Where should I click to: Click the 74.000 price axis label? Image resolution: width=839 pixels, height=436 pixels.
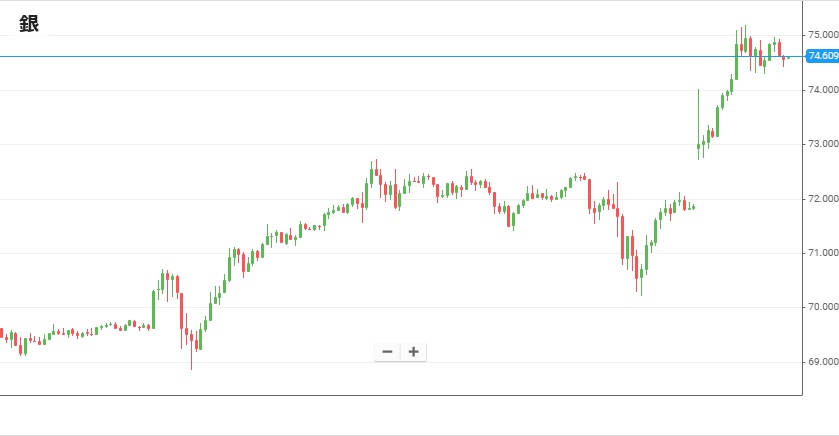(x=822, y=90)
